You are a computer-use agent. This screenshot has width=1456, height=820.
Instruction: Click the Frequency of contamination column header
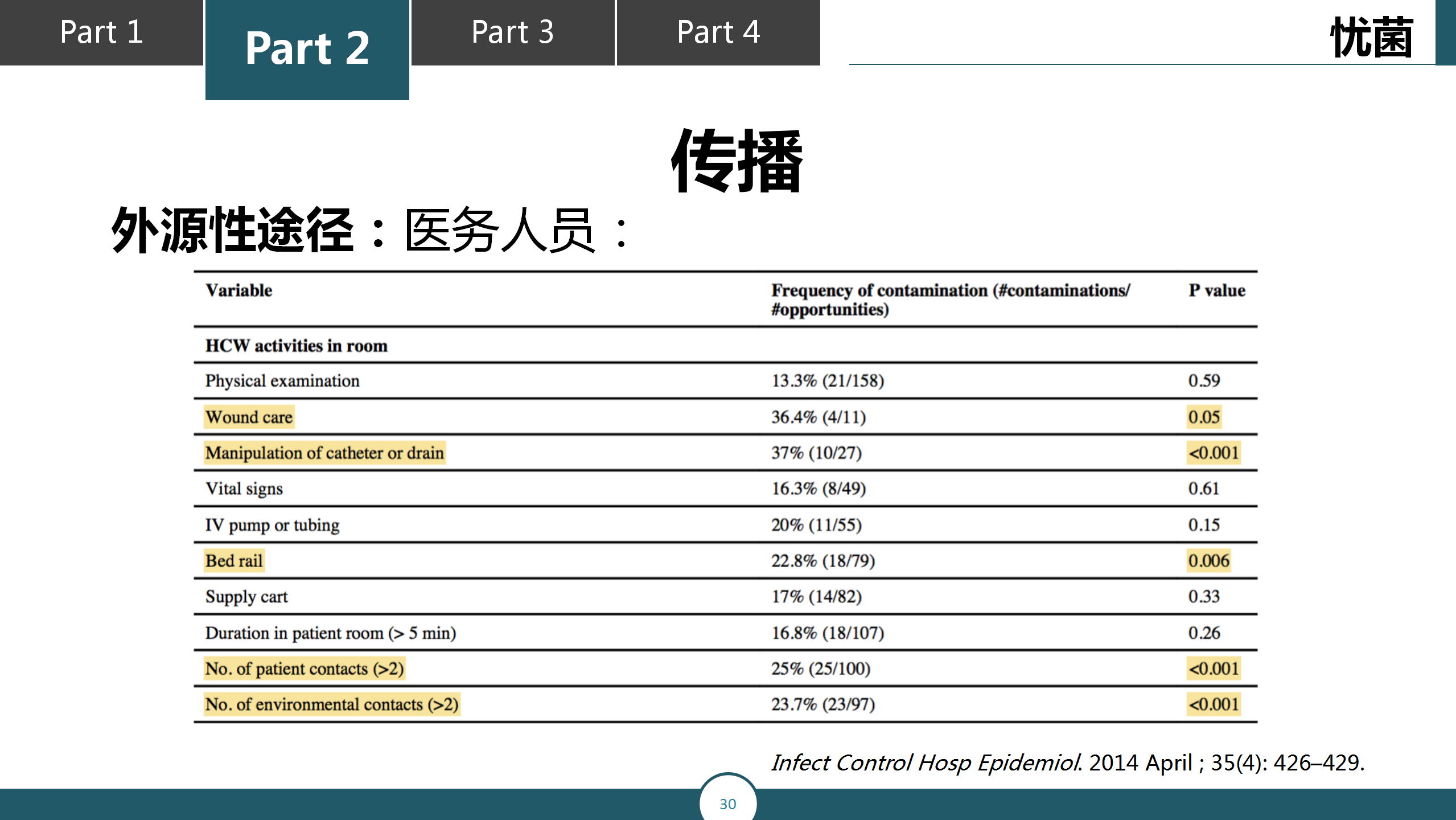click(x=951, y=300)
